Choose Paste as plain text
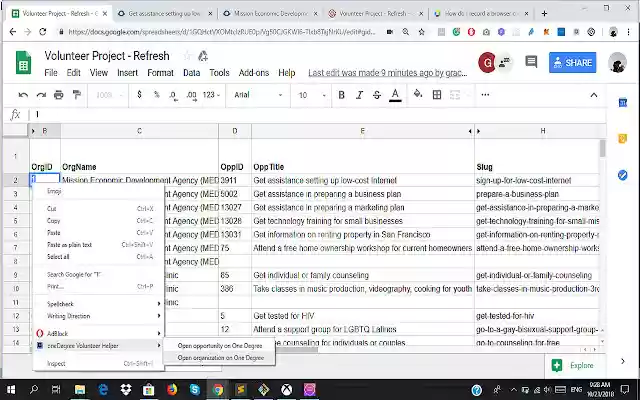 (x=99, y=245)
